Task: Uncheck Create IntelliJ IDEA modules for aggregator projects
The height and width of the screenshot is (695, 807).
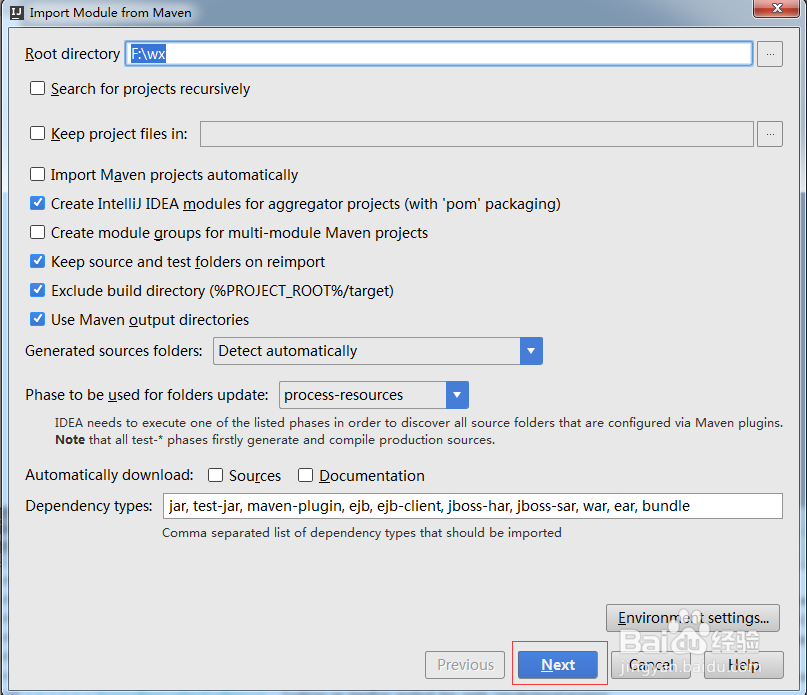Action: point(37,203)
